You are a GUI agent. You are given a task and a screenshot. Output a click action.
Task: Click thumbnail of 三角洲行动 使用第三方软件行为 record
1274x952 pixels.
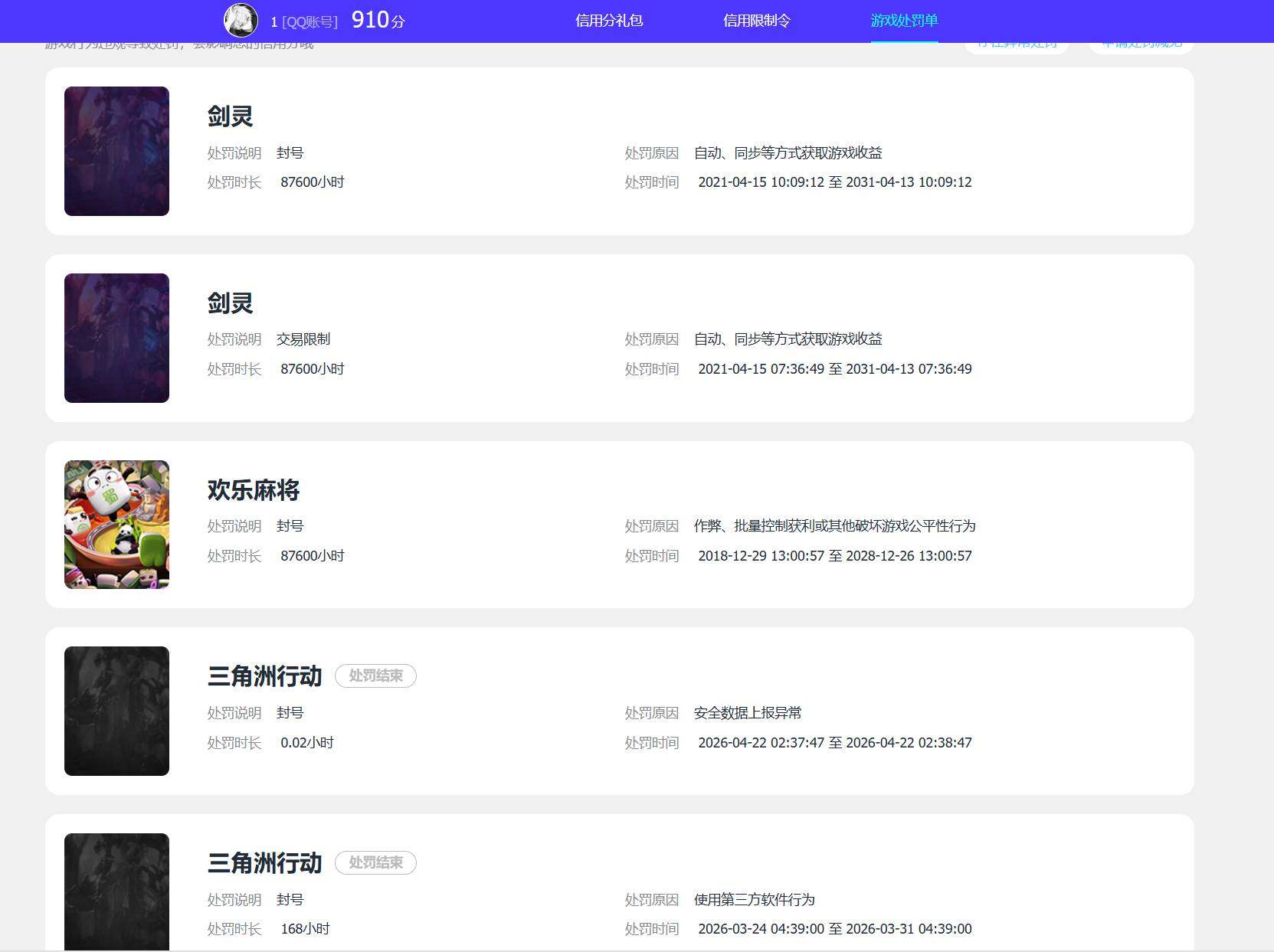pyautogui.click(x=116, y=892)
